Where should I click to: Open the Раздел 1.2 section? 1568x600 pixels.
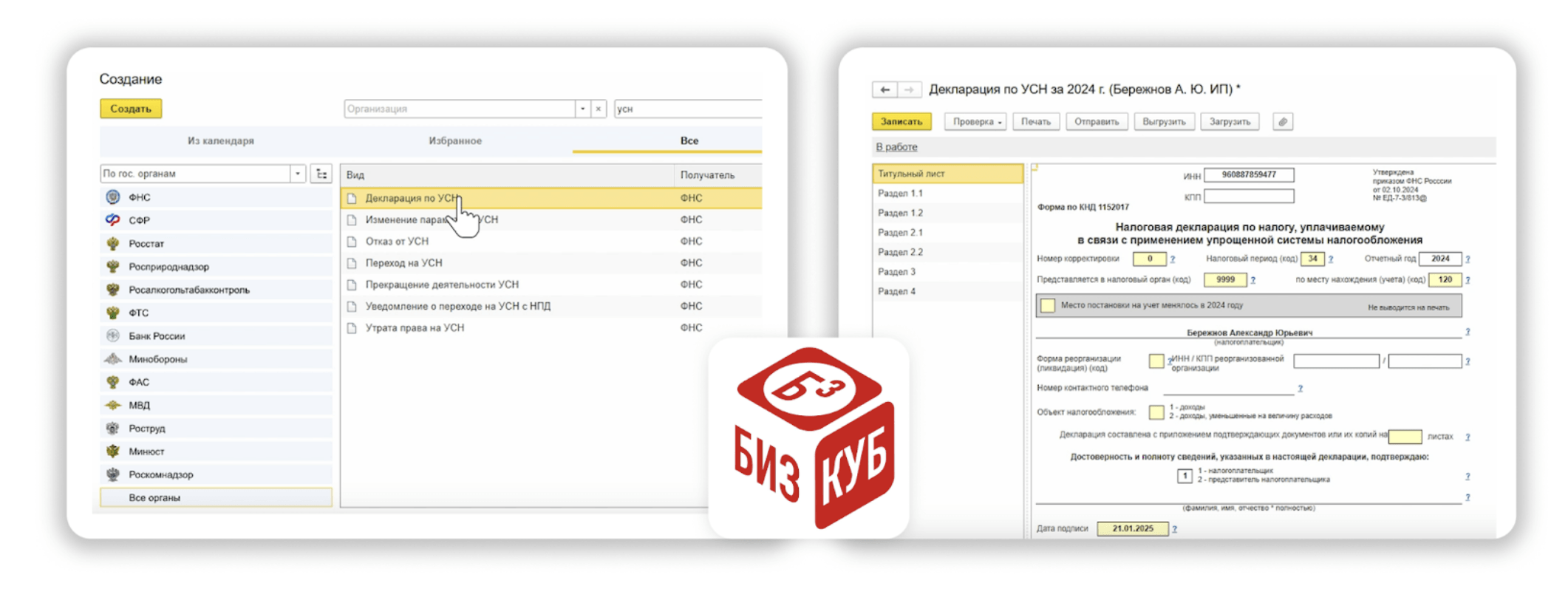tap(948, 213)
